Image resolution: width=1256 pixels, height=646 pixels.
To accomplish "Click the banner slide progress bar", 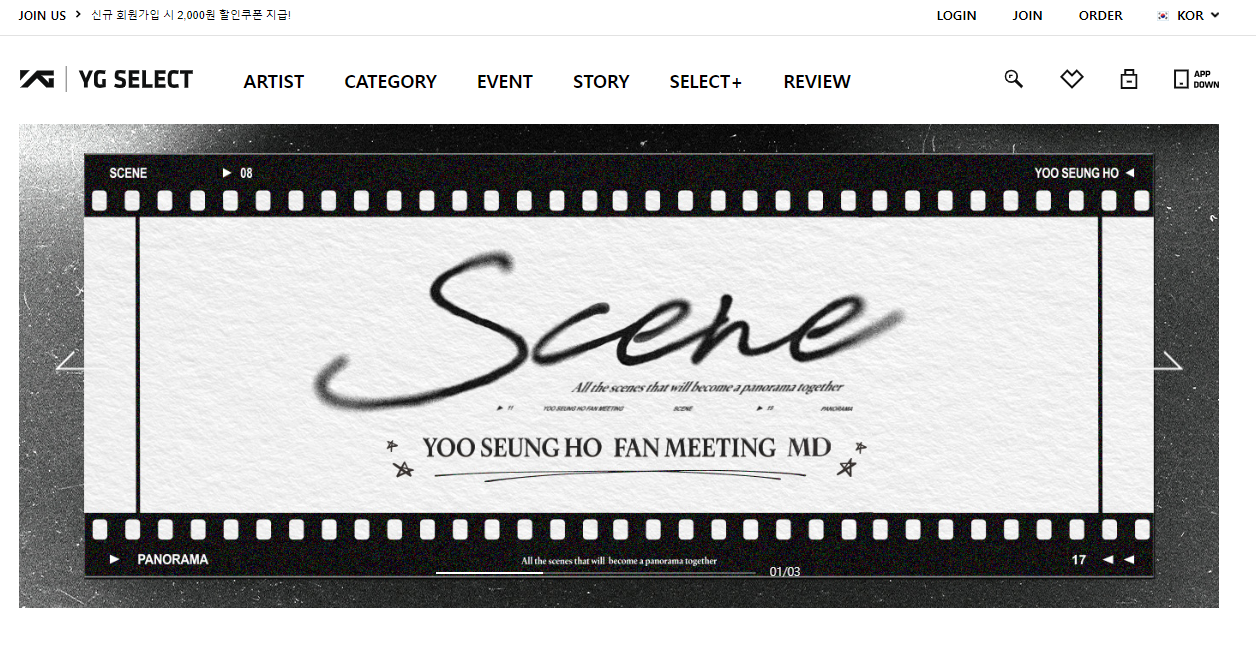I will [x=595, y=573].
